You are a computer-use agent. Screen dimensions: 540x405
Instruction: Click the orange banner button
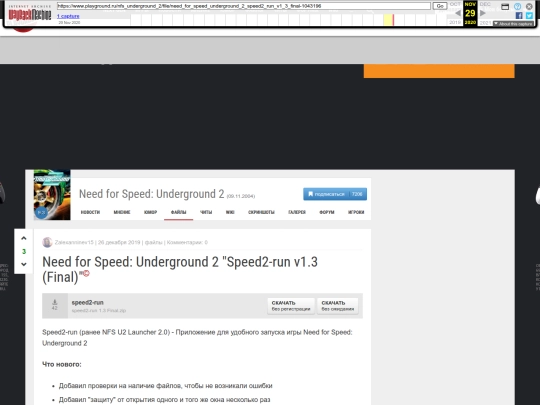[439, 71]
